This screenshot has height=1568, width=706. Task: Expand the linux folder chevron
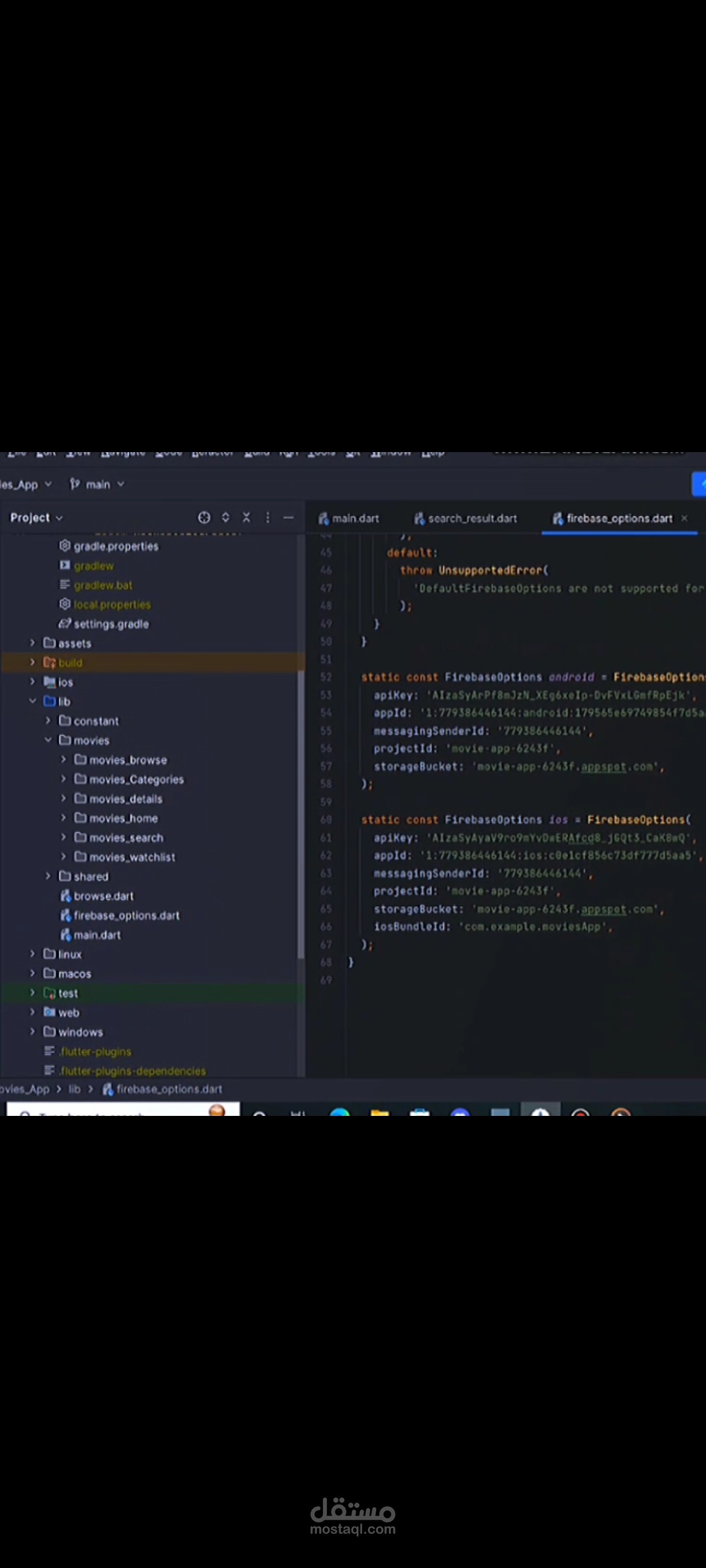coord(32,954)
